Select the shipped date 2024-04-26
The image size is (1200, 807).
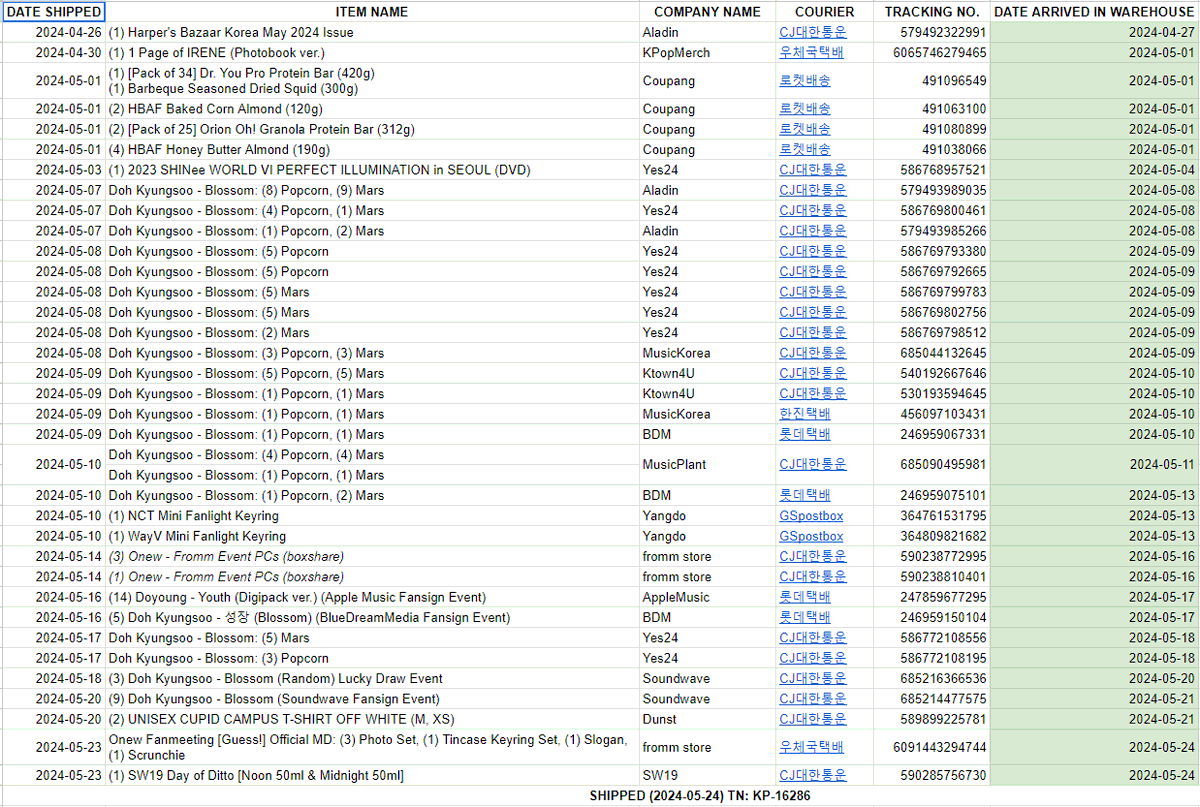(x=53, y=32)
